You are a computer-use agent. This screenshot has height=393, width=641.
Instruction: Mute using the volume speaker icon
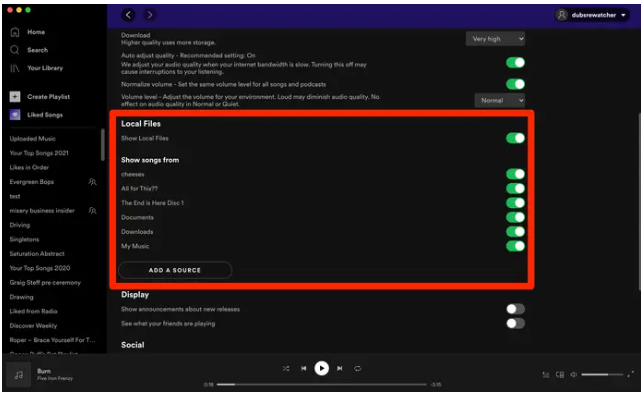tap(574, 375)
